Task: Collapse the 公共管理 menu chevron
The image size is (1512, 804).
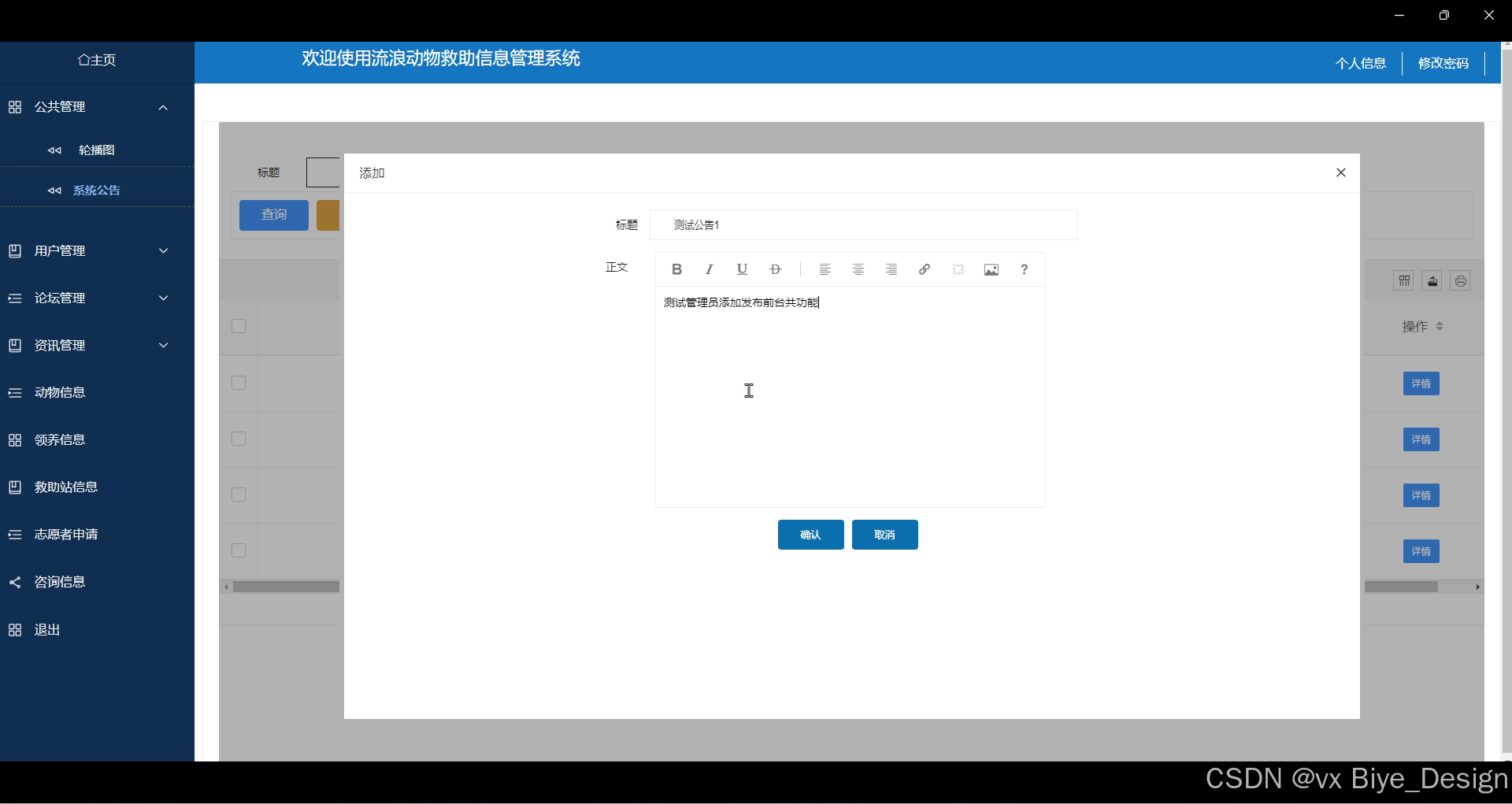Action: 164,107
